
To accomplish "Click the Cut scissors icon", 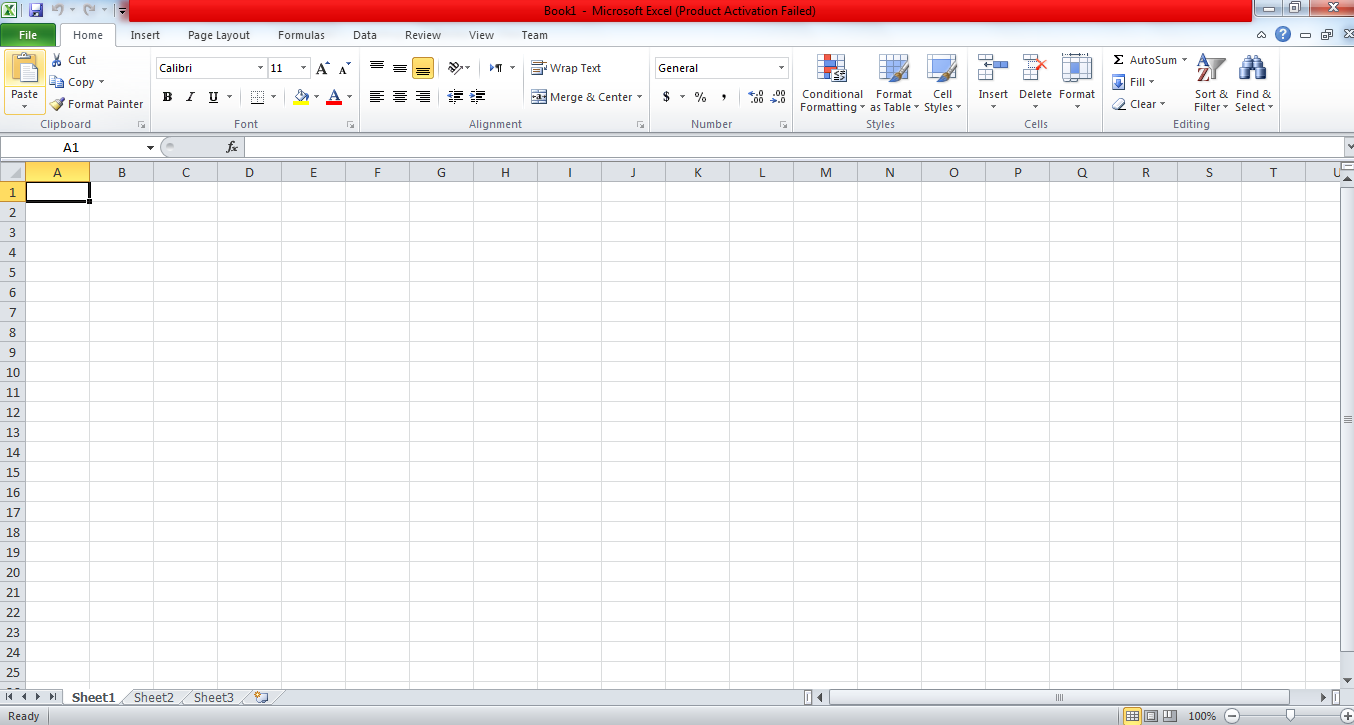I will pyautogui.click(x=57, y=60).
